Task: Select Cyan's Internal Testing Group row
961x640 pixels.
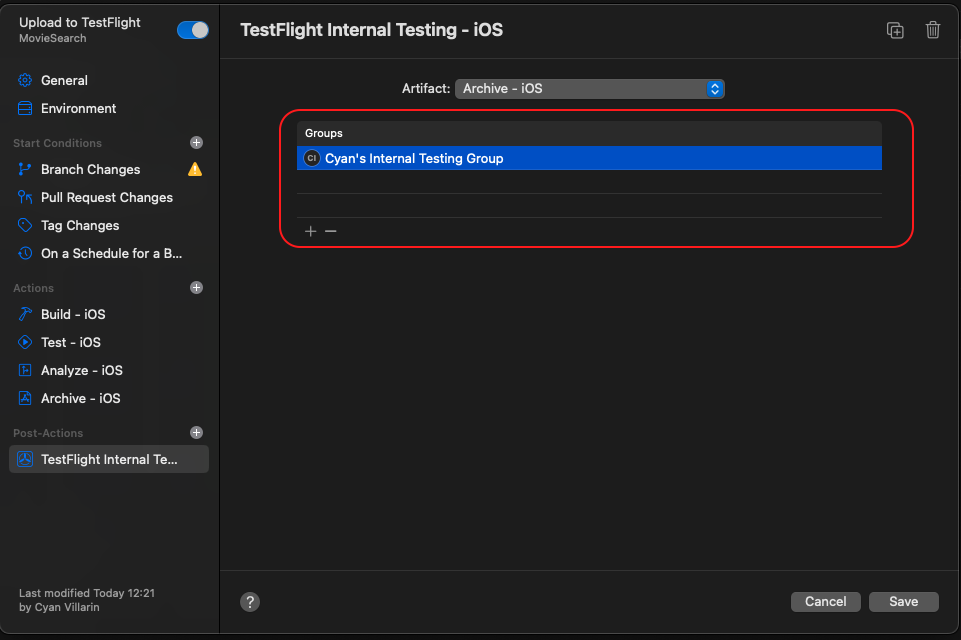Action: (590, 158)
